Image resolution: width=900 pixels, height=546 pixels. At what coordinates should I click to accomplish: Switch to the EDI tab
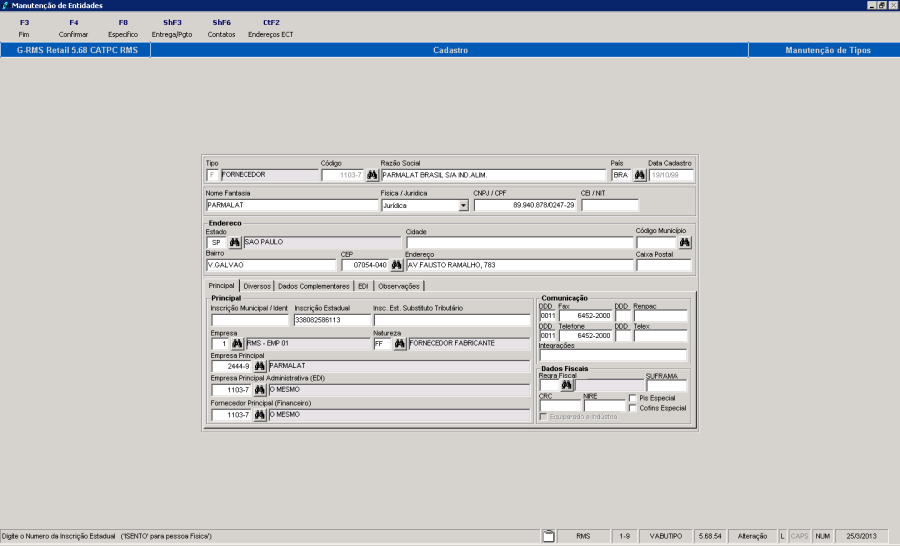[363, 286]
